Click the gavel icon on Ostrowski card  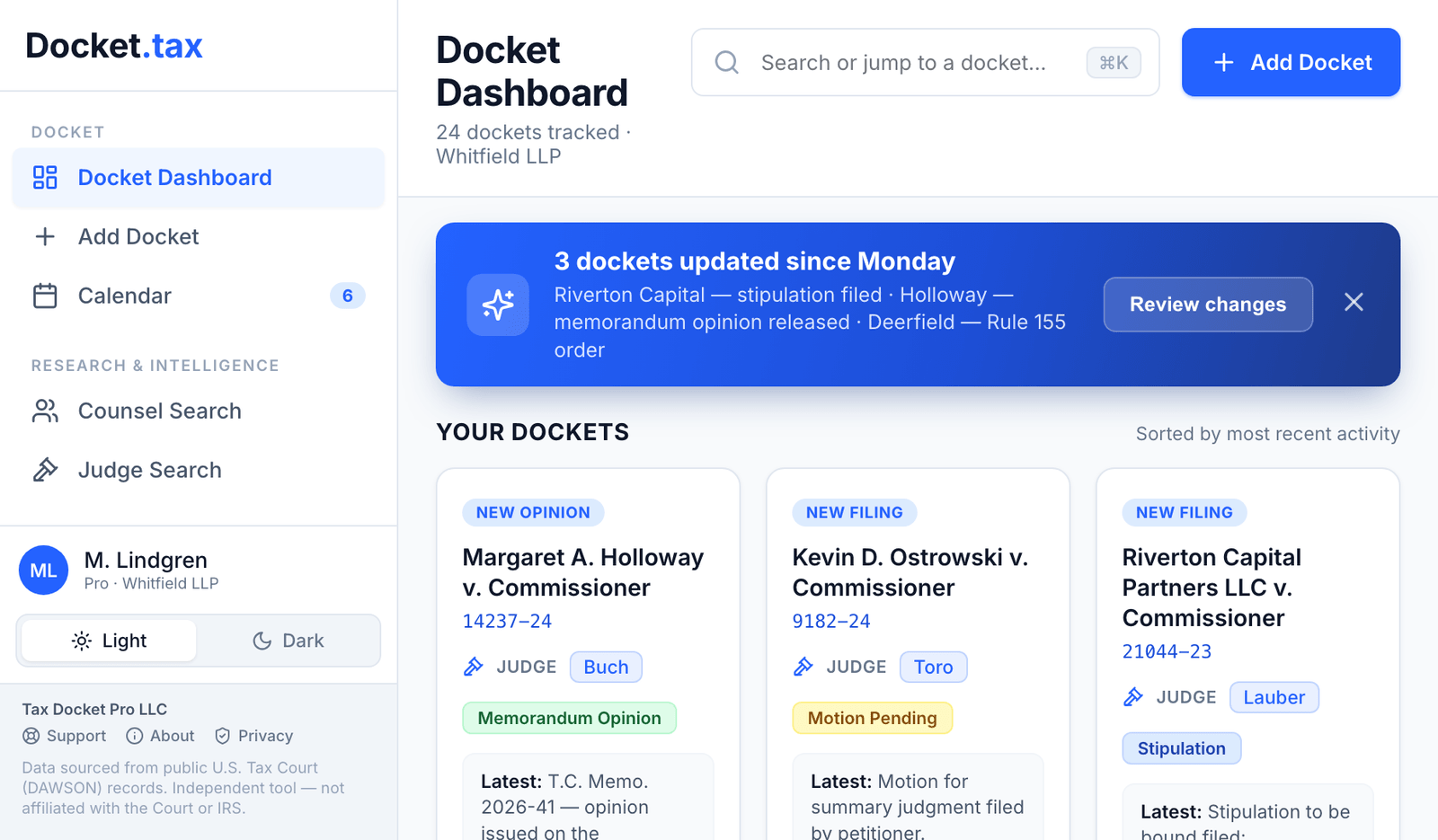coord(803,667)
